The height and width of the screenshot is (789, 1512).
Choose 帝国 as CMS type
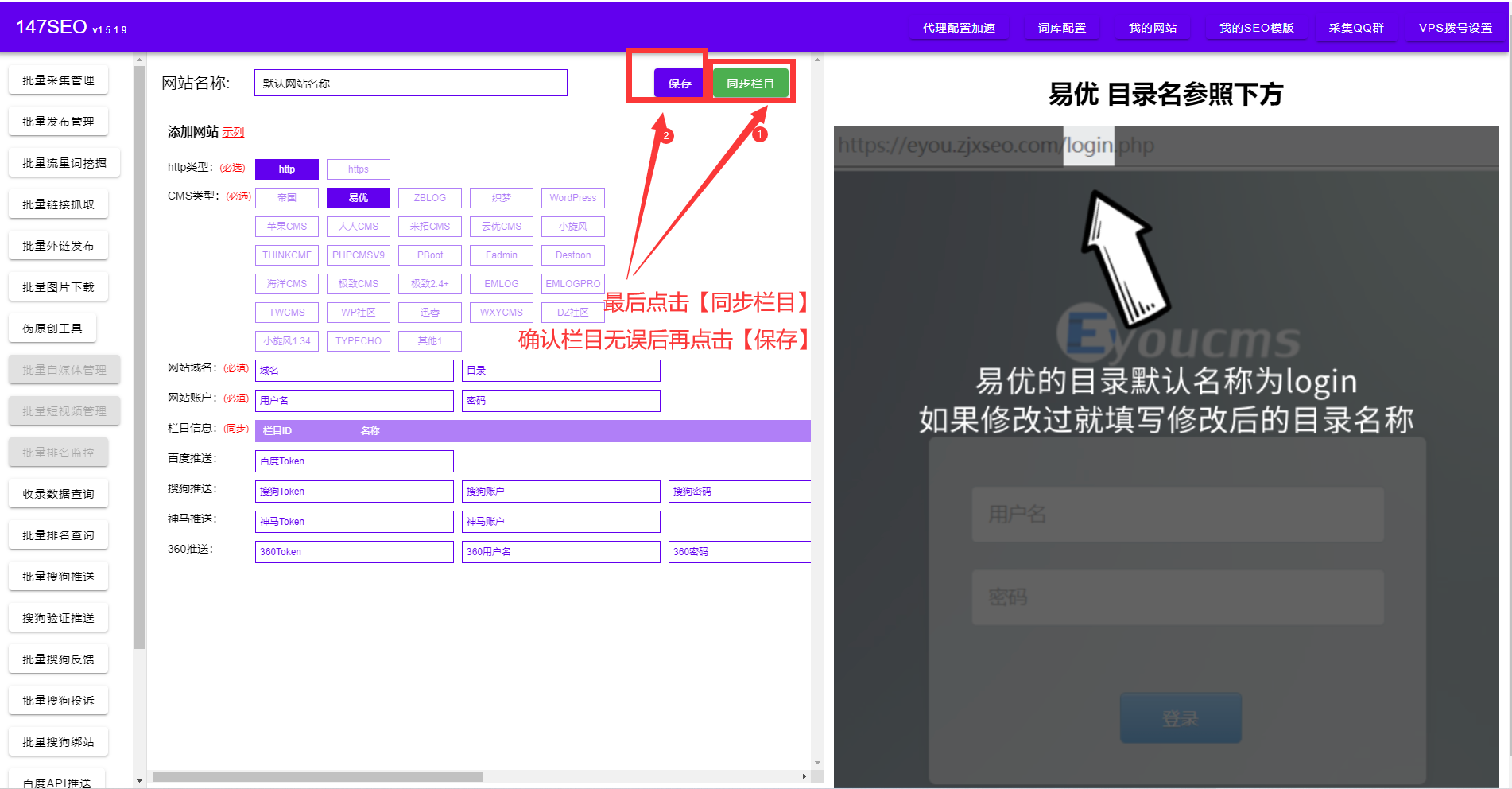pyautogui.click(x=287, y=198)
